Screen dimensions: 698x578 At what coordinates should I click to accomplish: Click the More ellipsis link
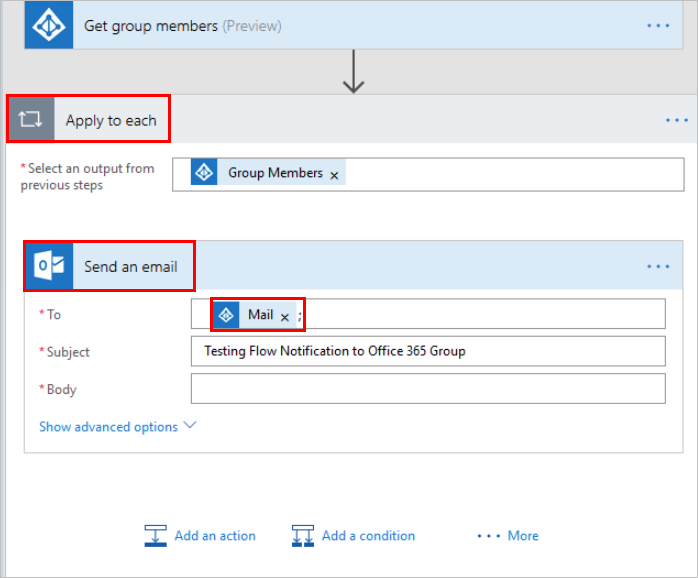pos(508,536)
